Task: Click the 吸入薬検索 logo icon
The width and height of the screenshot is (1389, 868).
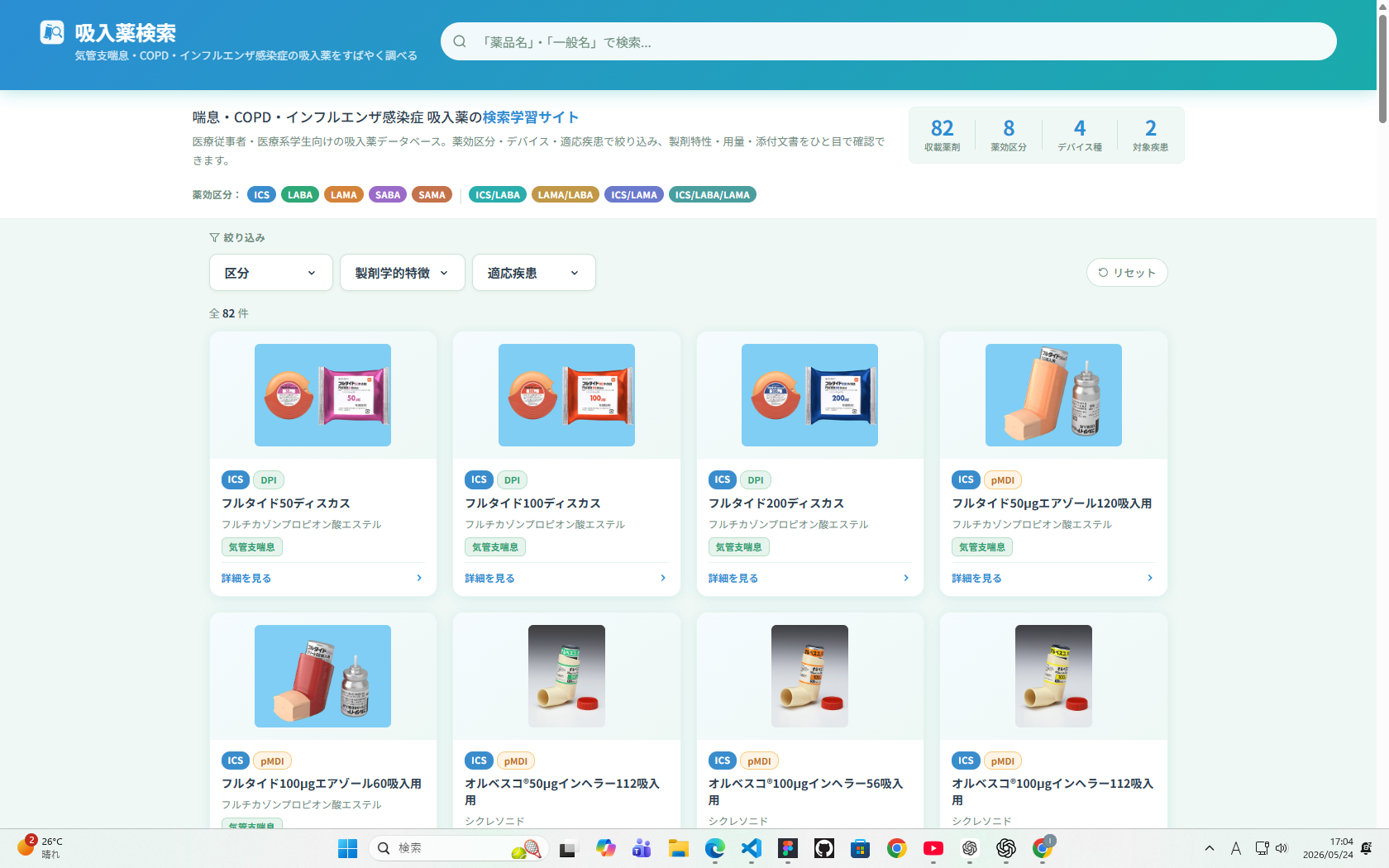Action: pos(52,32)
